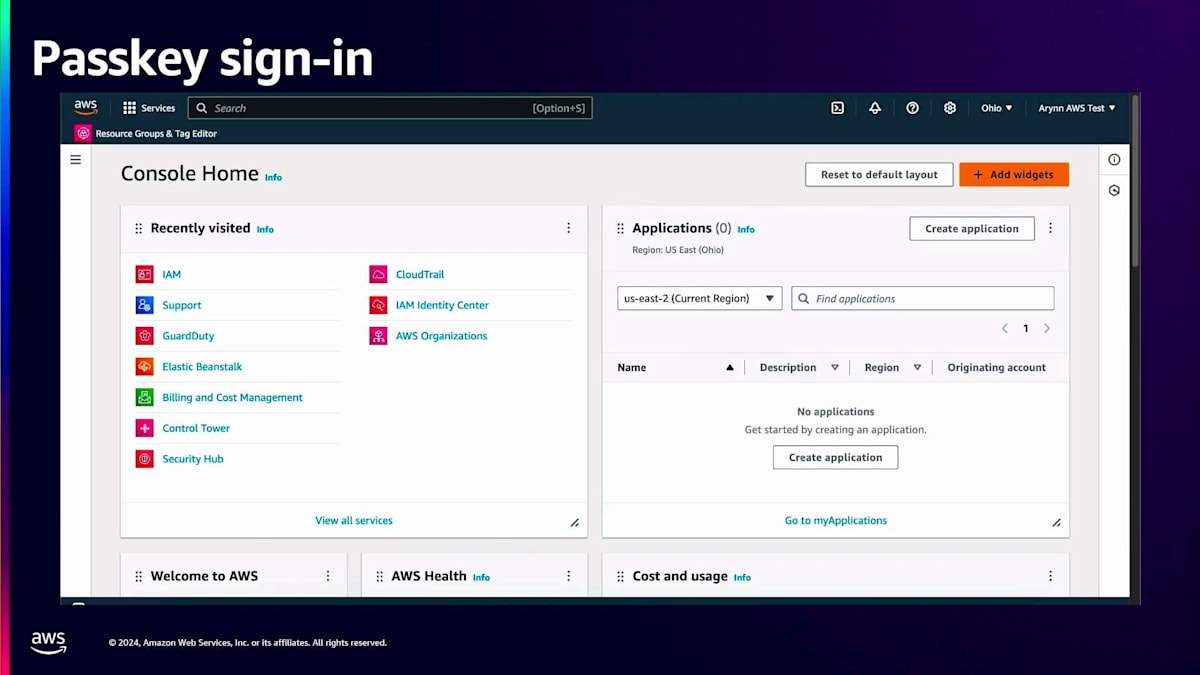Open the CloudShell terminal icon
Viewport: 1200px width, 675px height.
838,108
